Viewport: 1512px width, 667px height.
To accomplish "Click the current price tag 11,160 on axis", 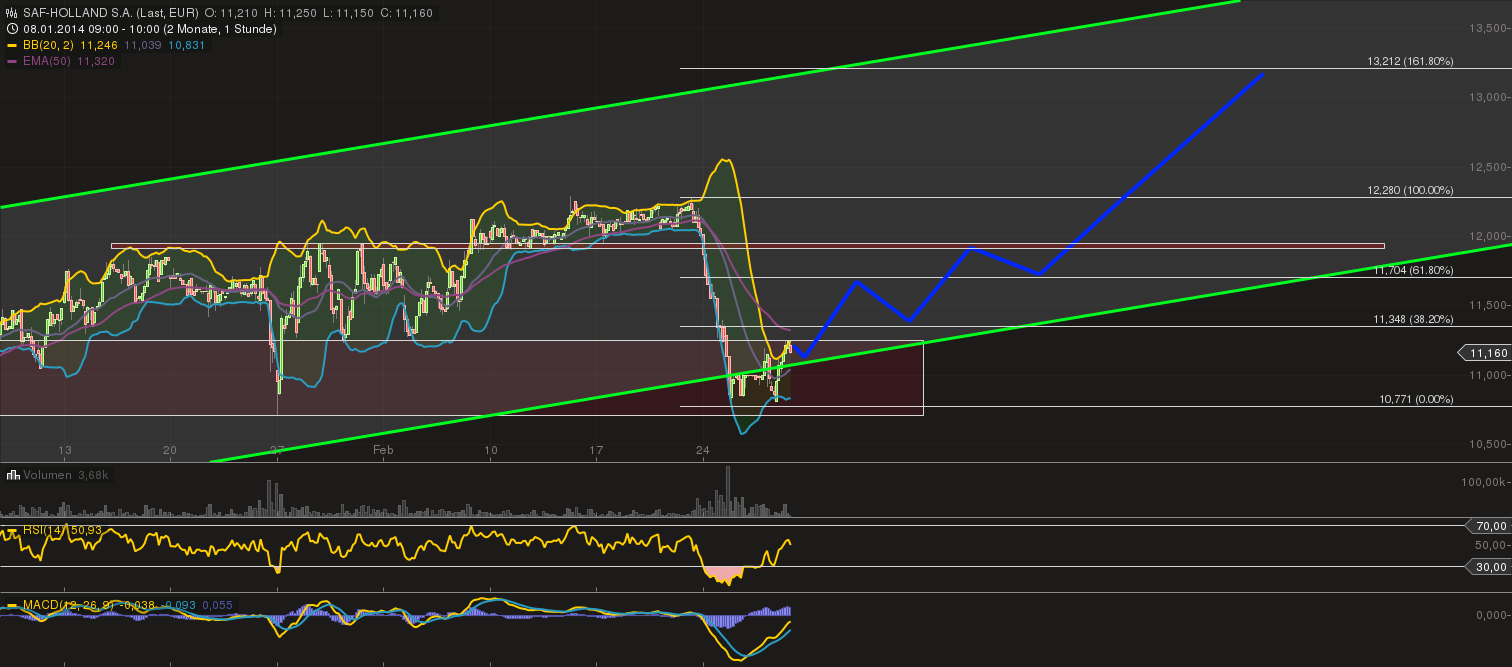I will 1484,353.
